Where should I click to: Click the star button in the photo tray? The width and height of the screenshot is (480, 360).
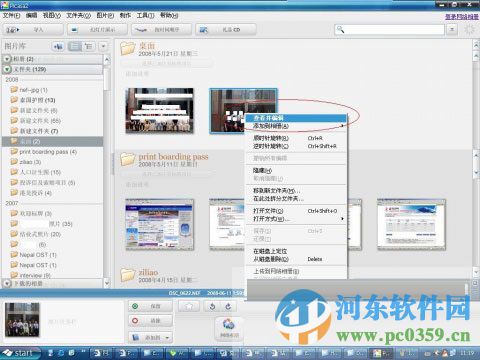189,306
